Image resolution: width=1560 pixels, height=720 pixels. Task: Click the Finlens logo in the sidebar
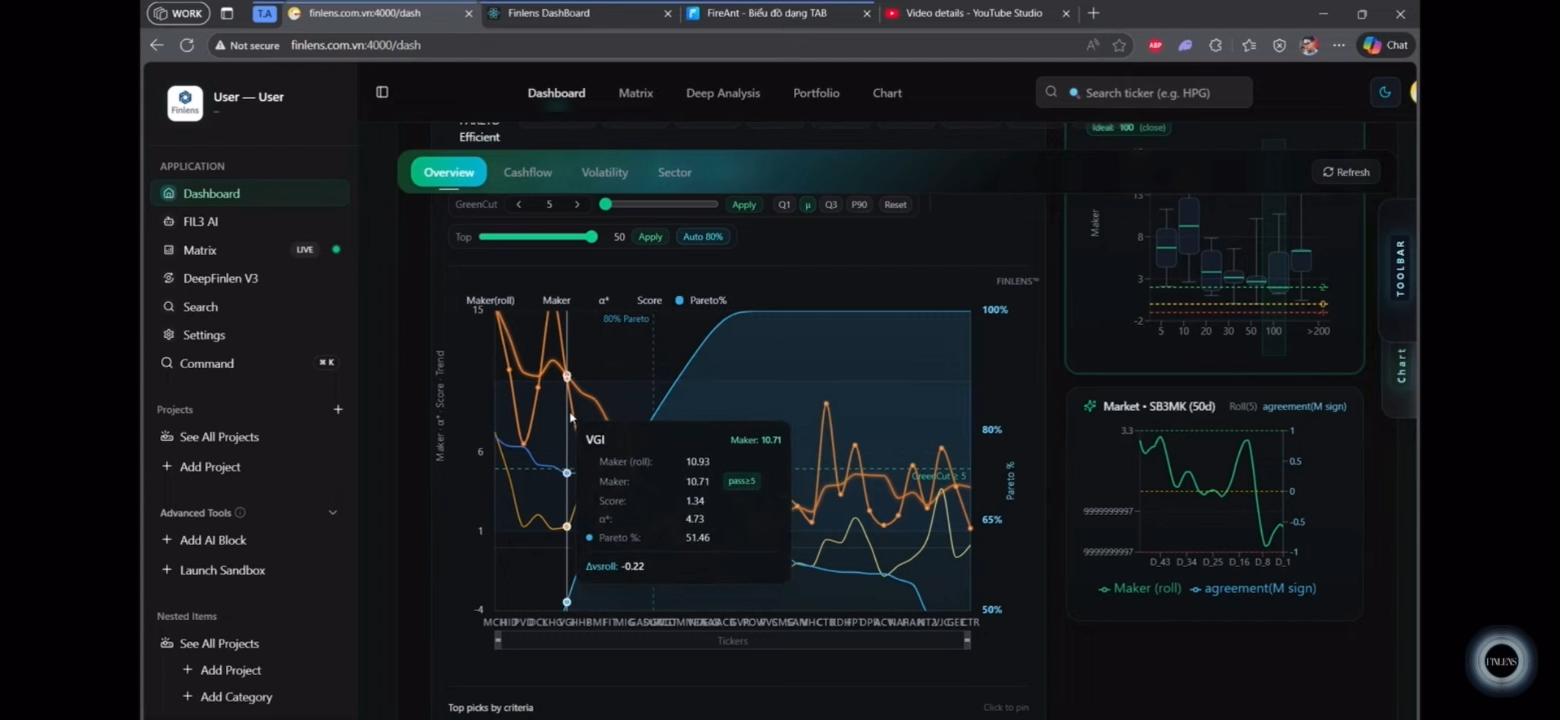tap(185, 103)
